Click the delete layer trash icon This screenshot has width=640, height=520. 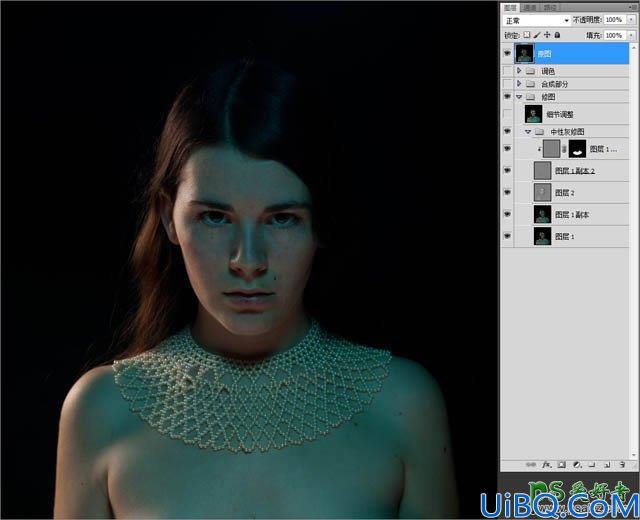[622, 464]
